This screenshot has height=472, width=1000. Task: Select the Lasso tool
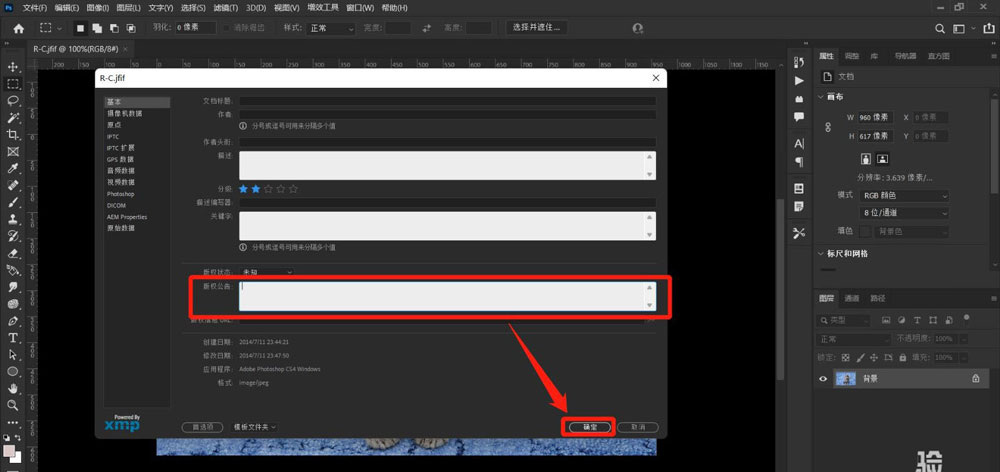pyautogui.click(x=14, y=100)
